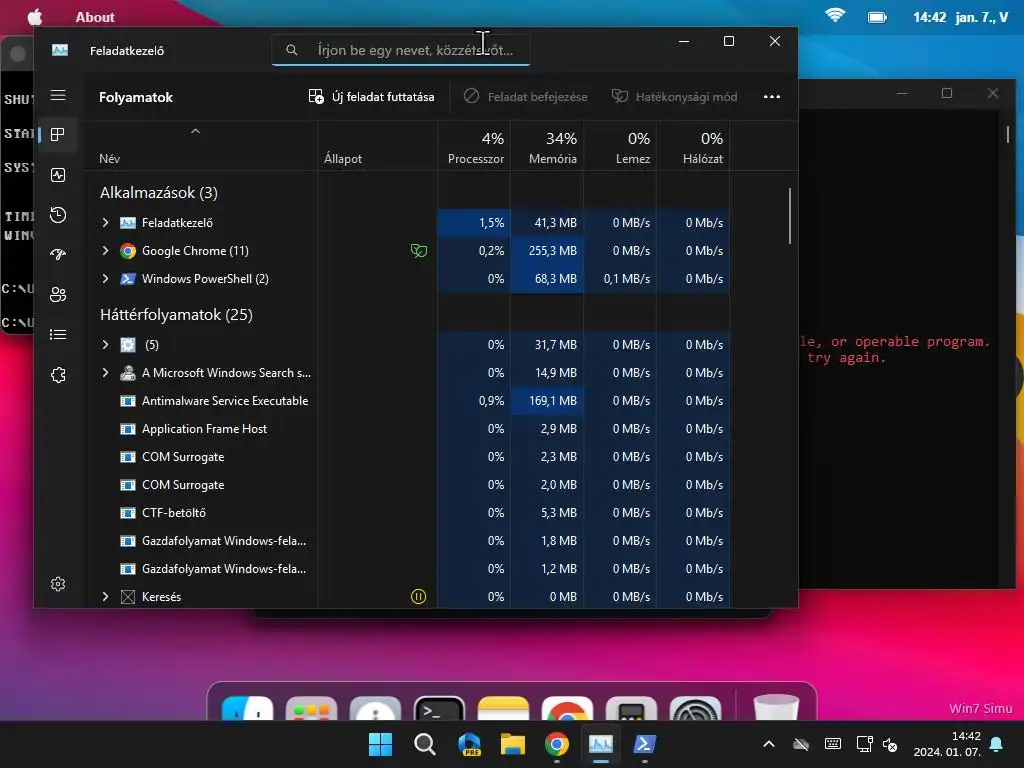1024x768 pixels.
Task: Click the Apple logo in menu bar
Action: tap(35, 17)
